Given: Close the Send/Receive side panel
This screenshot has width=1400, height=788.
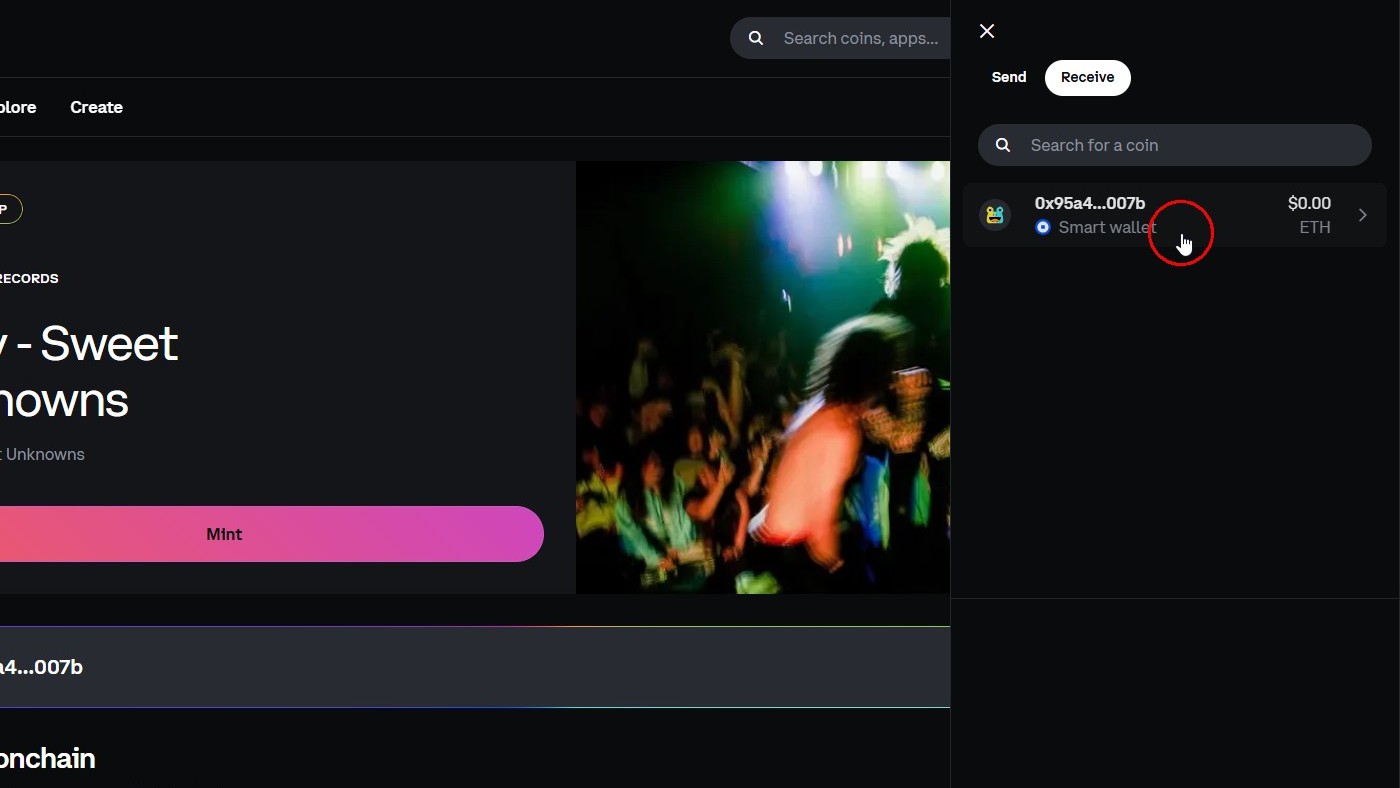Looking at the screenshot, I should pos(987,31).
